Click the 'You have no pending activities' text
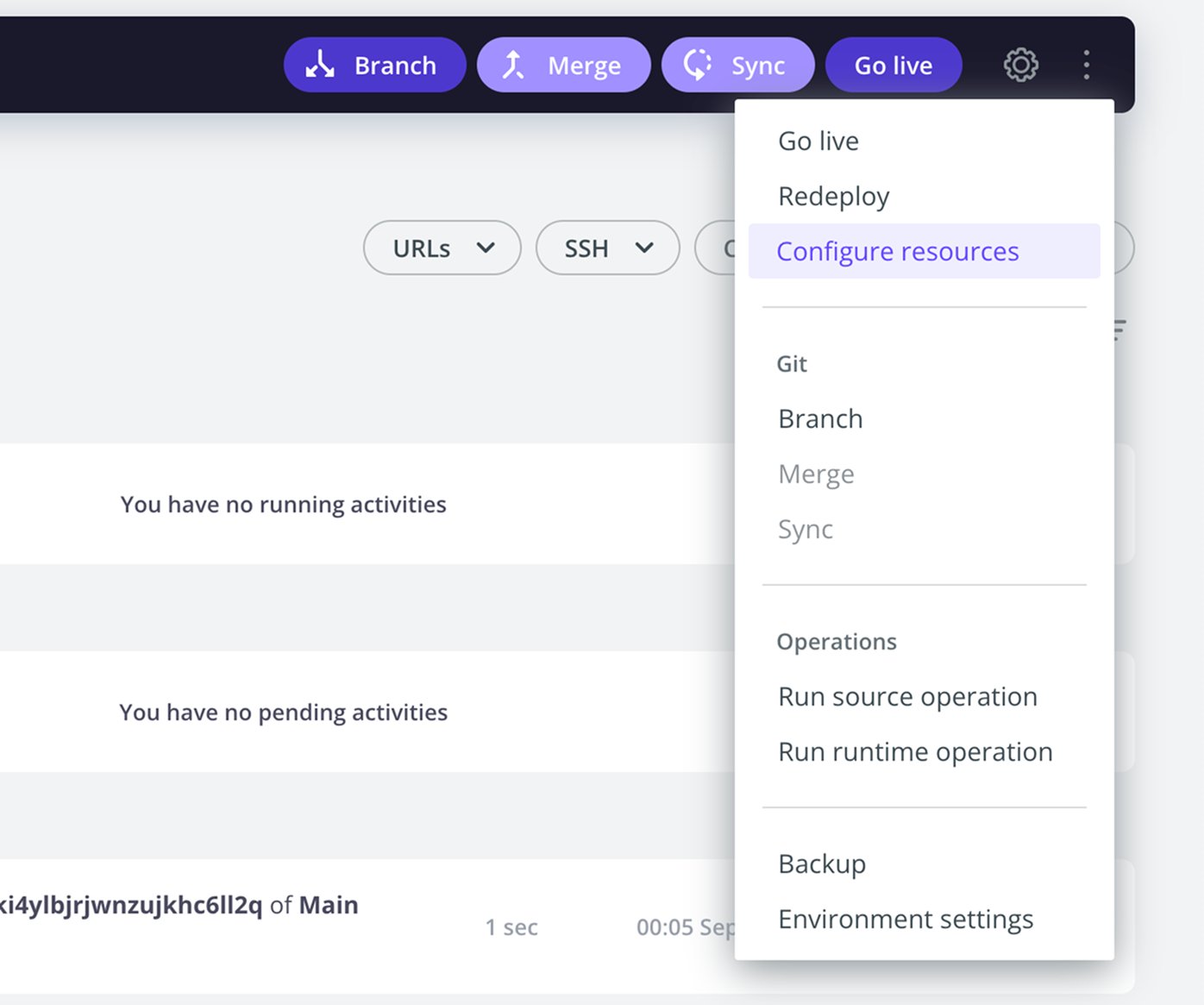Screen dimensions: 1204x1005 coord(284,712)
